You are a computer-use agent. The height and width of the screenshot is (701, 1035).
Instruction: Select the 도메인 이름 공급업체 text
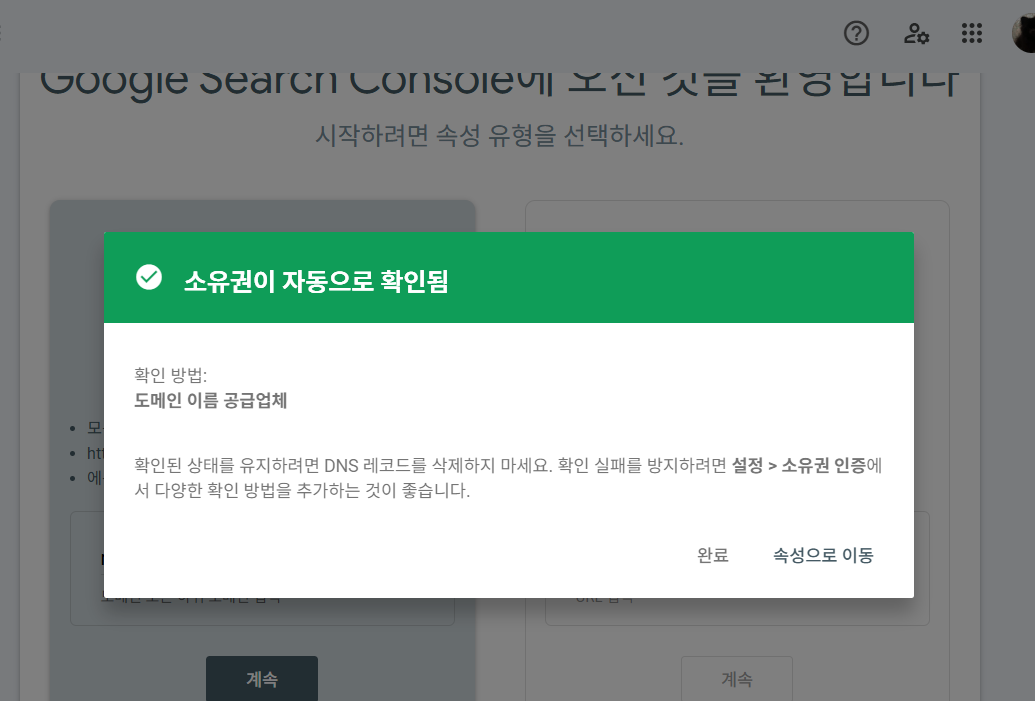pos(211,401)
